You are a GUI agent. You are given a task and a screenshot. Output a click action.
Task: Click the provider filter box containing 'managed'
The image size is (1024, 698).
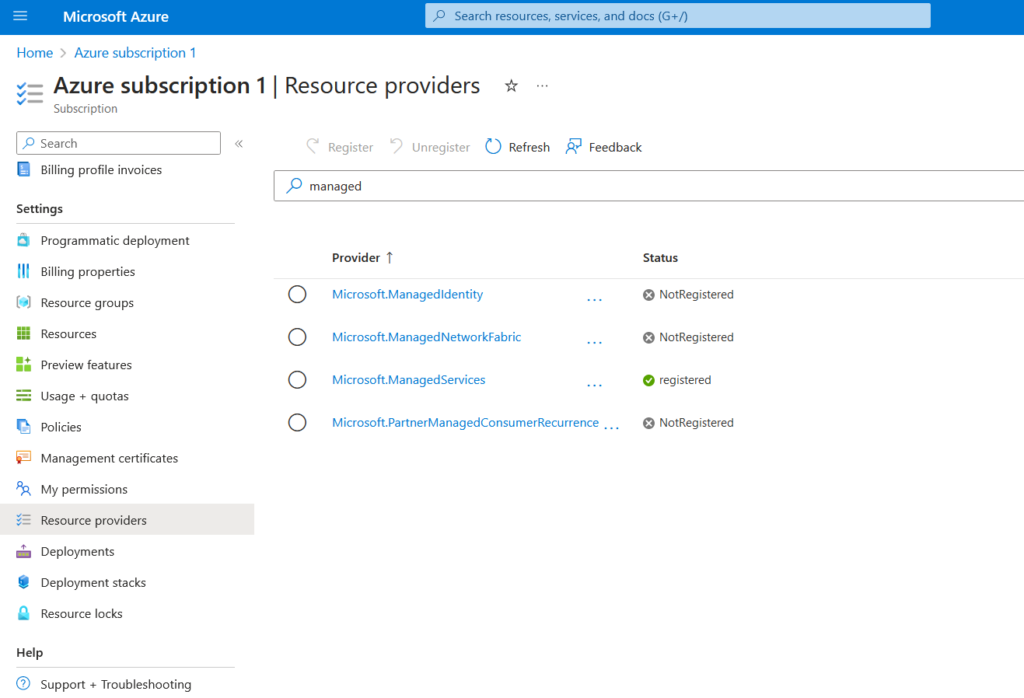pos(648,186)
